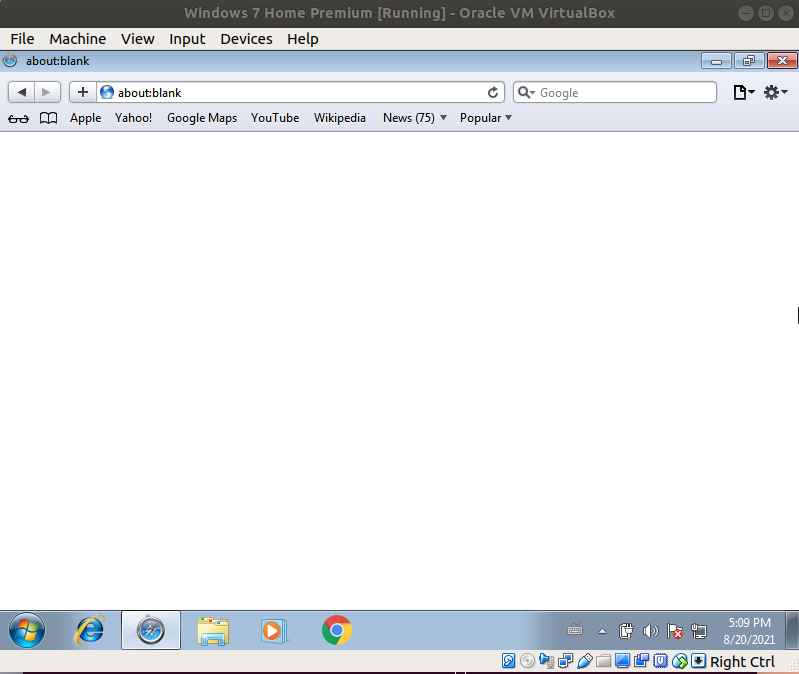Select the Safari taskbar button

pyautogui.click(x=151, y=630)
